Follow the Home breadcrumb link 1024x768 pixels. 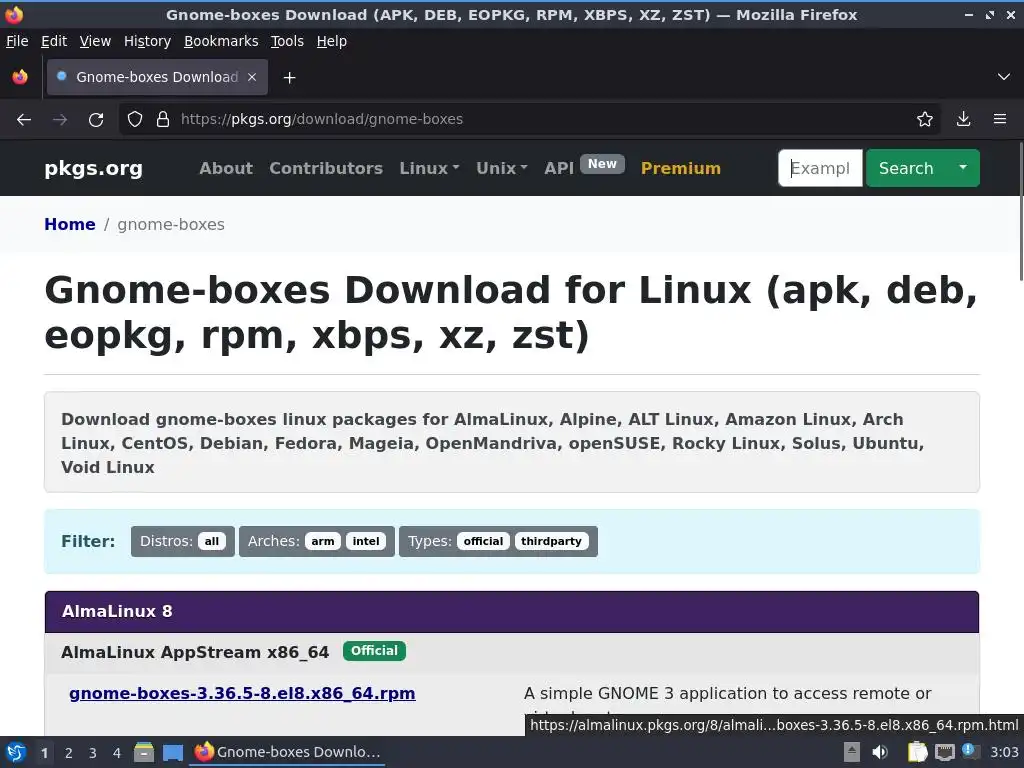[70, 225]
